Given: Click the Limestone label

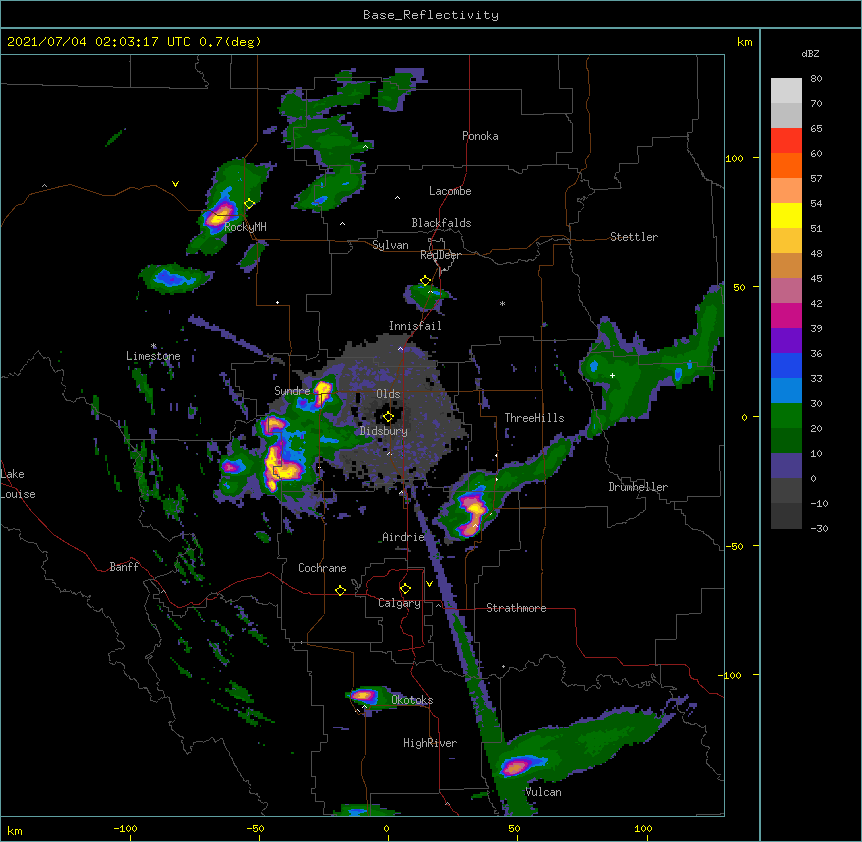Looking at the screenshot, I should click(x=153, y=356).
